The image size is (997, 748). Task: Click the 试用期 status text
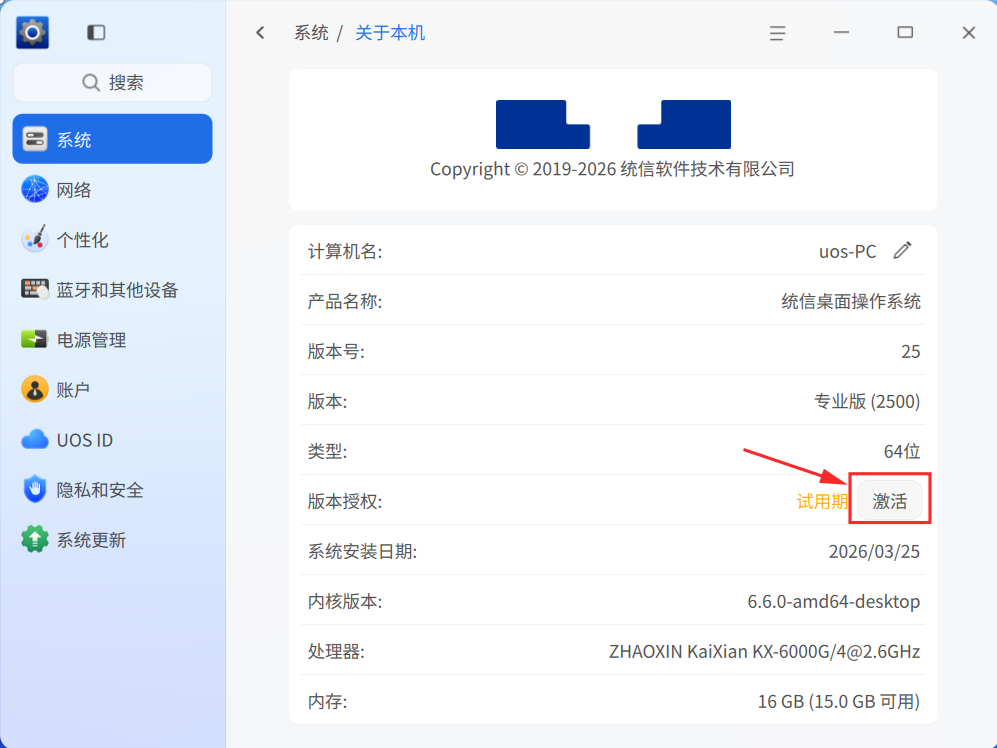click(x=822, y=501)
